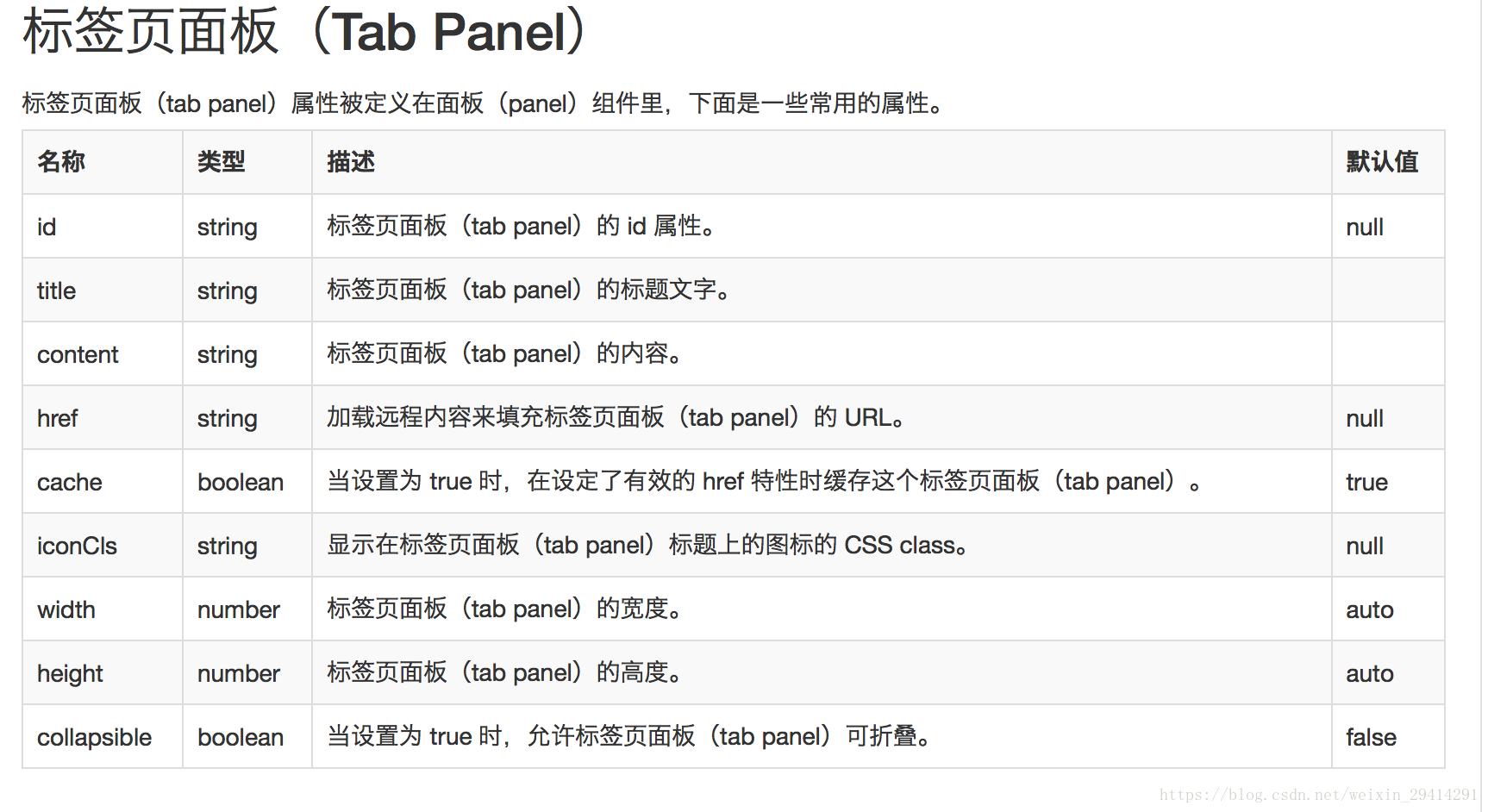This screenshot has width=1488, height=812.
Task: Select the content property row name
Action: coord(78,354)
